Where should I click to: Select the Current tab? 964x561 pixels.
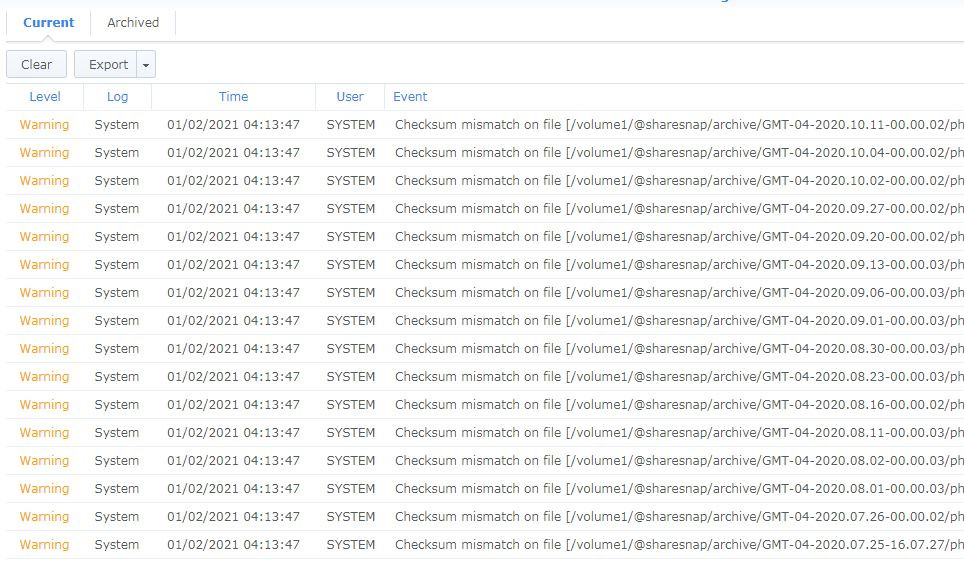click(48, 23)
